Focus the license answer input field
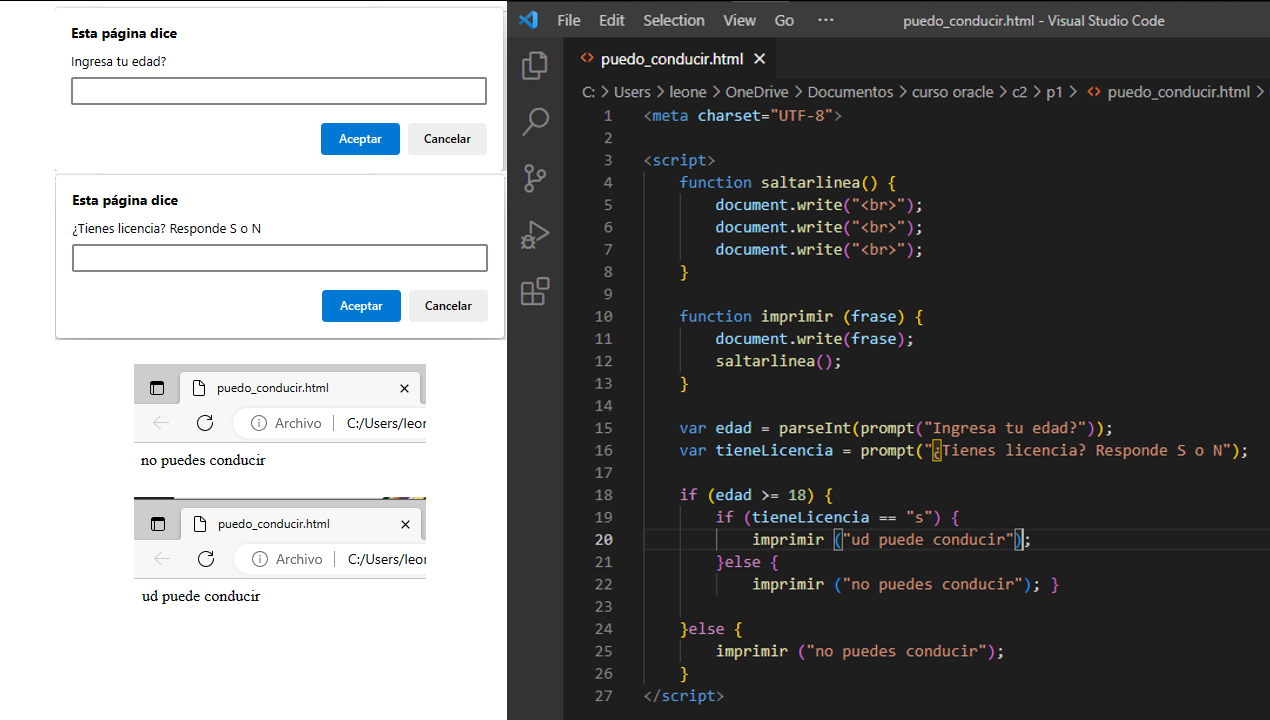Image resolution: width=1270 pixels, height=720 pixels. pos(280,258)
